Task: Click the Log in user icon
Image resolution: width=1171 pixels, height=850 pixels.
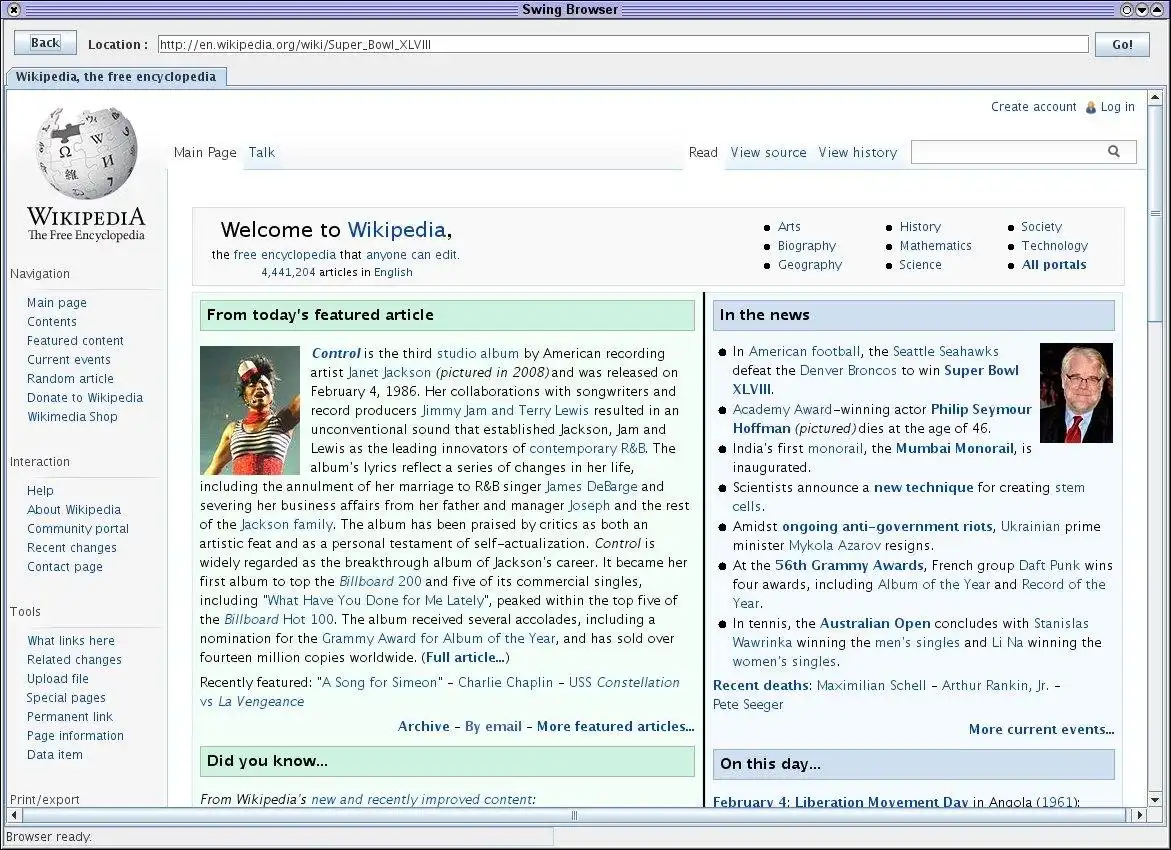Action: pos(1090,108)
